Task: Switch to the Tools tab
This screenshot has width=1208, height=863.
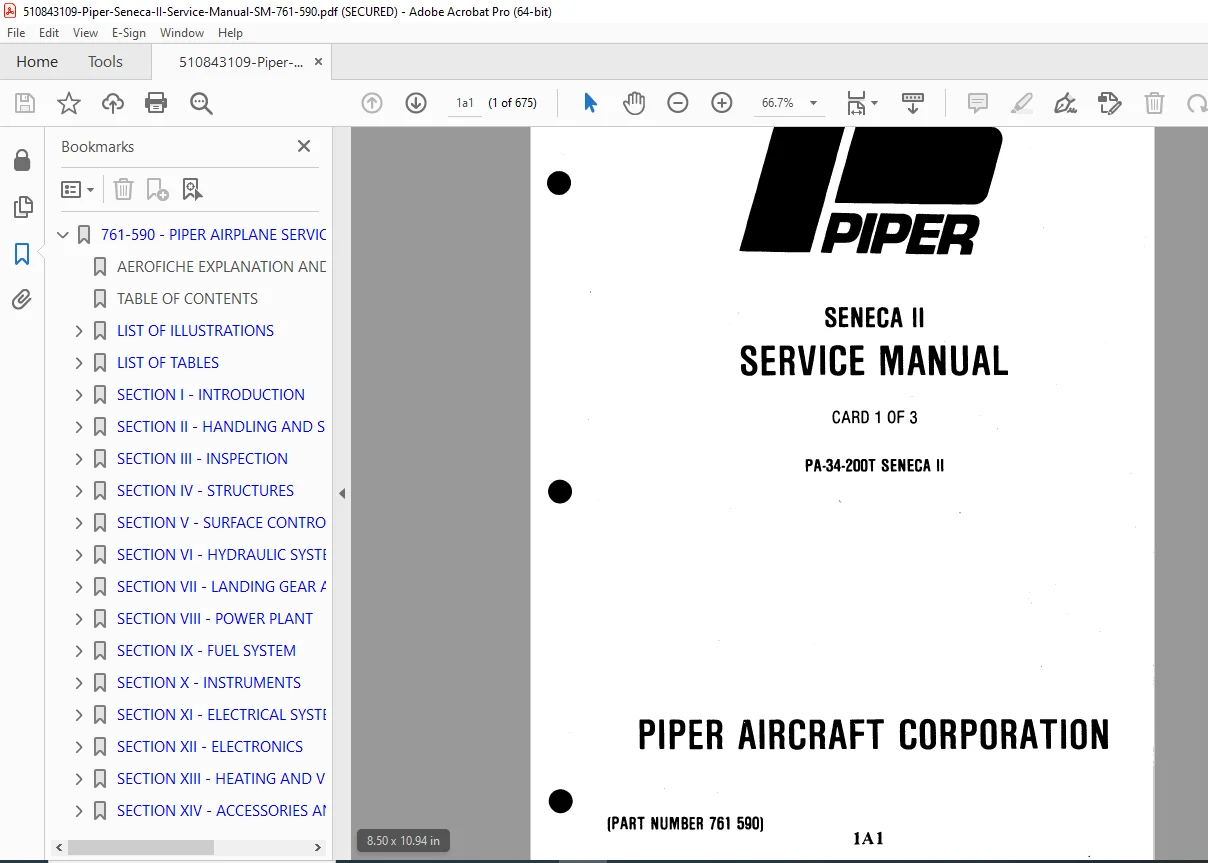Action: [x=105, y=61]
